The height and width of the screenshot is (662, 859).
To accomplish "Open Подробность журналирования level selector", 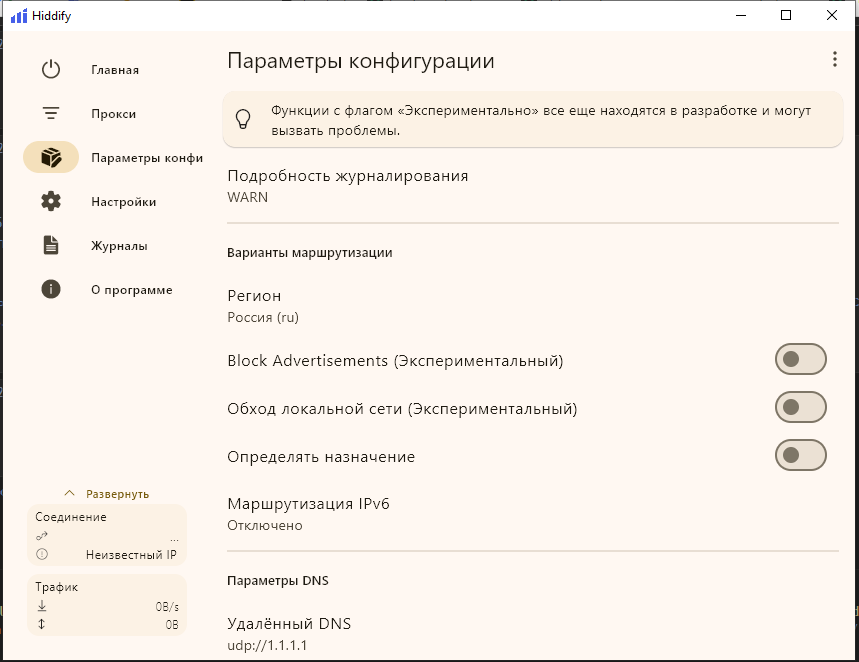I will (x=532, y=186).
